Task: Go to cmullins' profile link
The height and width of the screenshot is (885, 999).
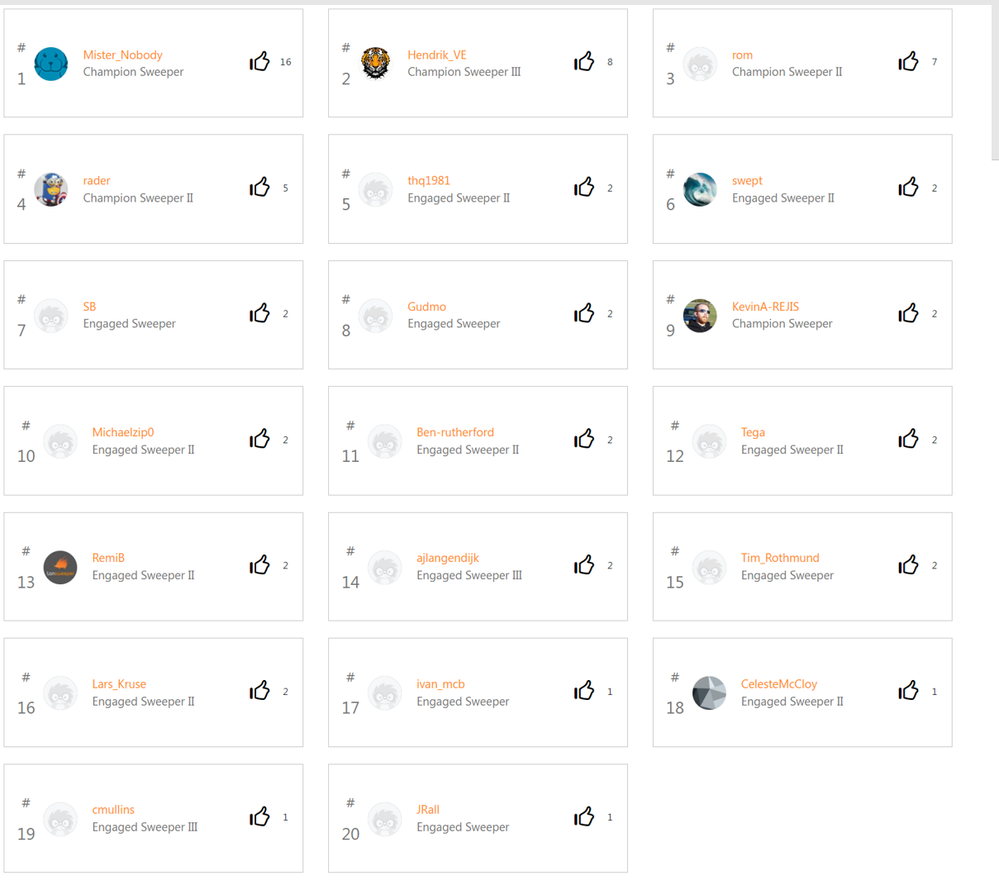Action: 113,810
